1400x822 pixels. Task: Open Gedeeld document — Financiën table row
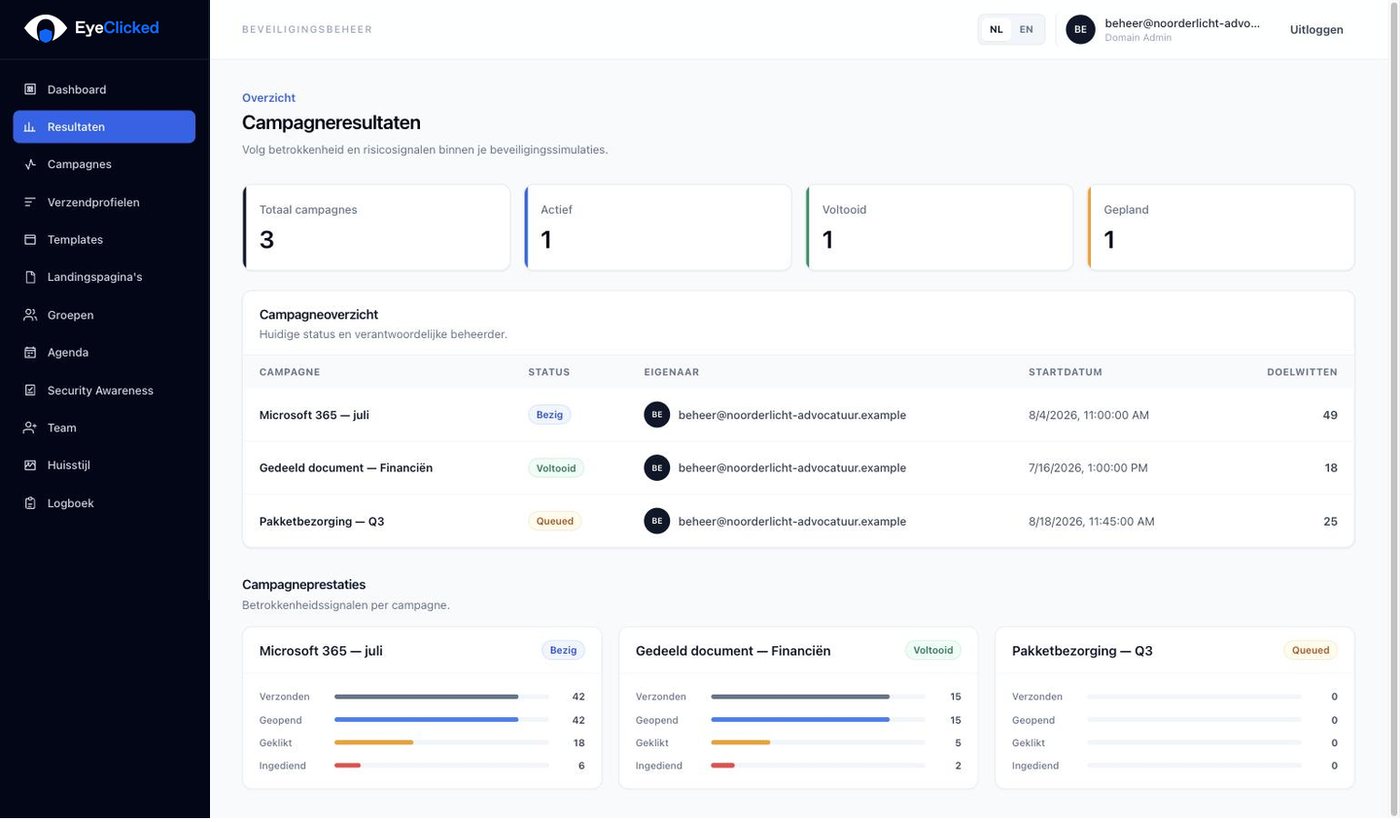point(798,468)
